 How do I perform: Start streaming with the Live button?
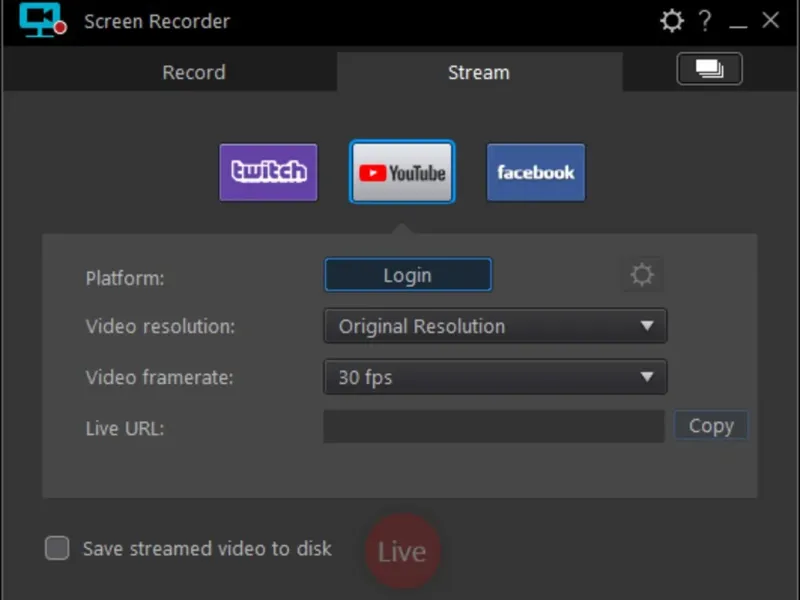[403, 552]
